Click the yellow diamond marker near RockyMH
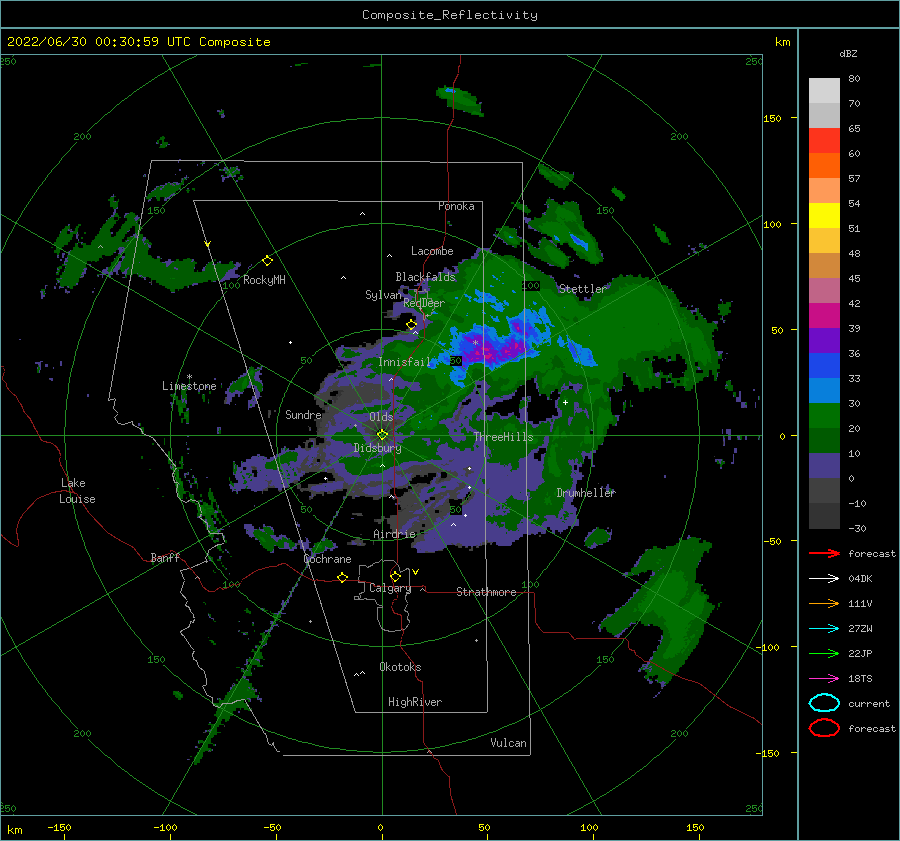The image size is (900, 841). pos(267,261)
